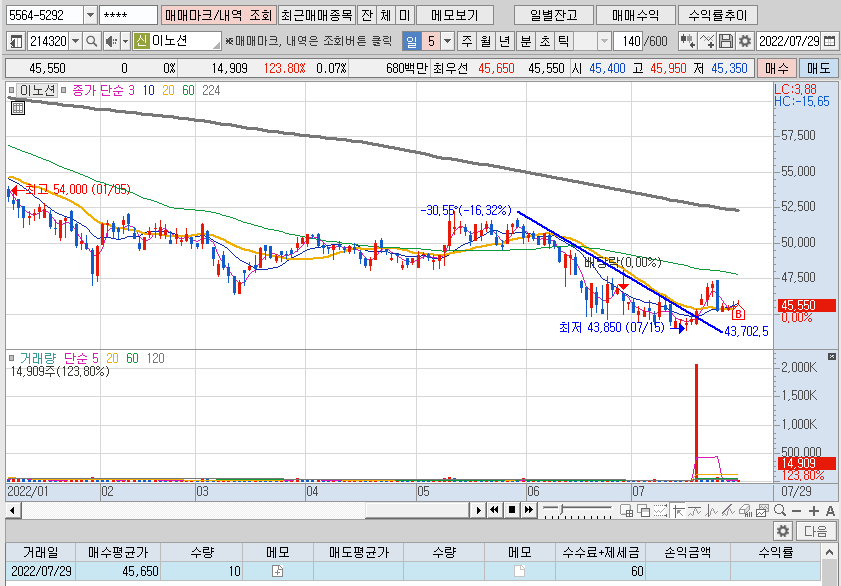This screenshot has width=841, height=586.
Task: Select 일 daily period toggle
Action: coord(411,41)
